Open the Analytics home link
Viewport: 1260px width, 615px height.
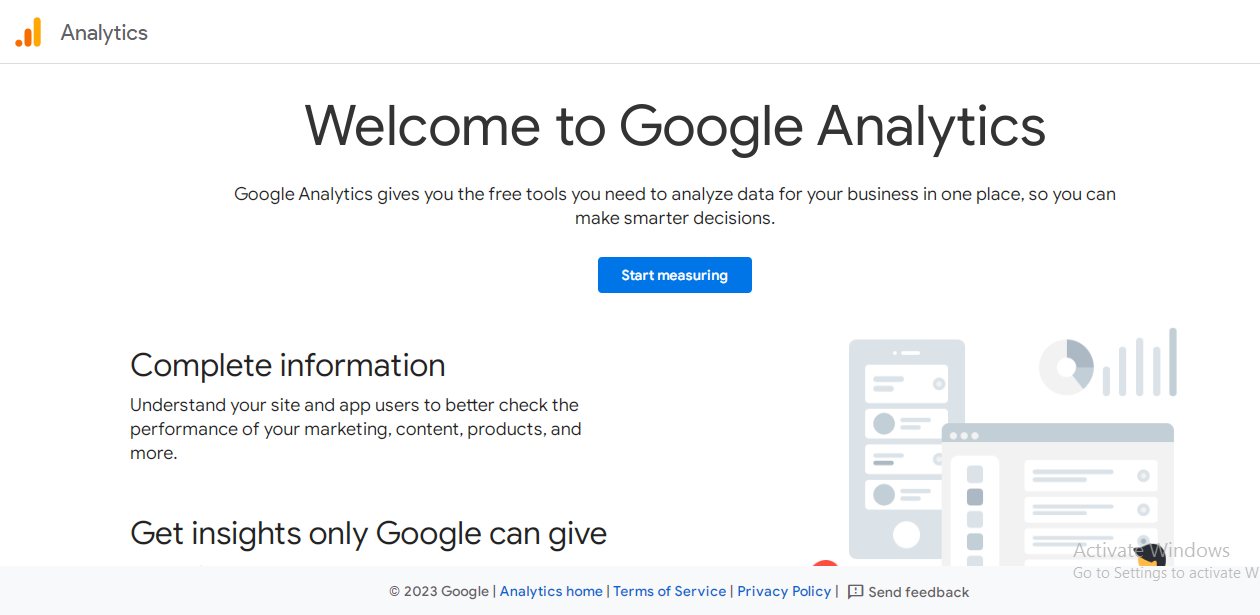pos(551,592)
